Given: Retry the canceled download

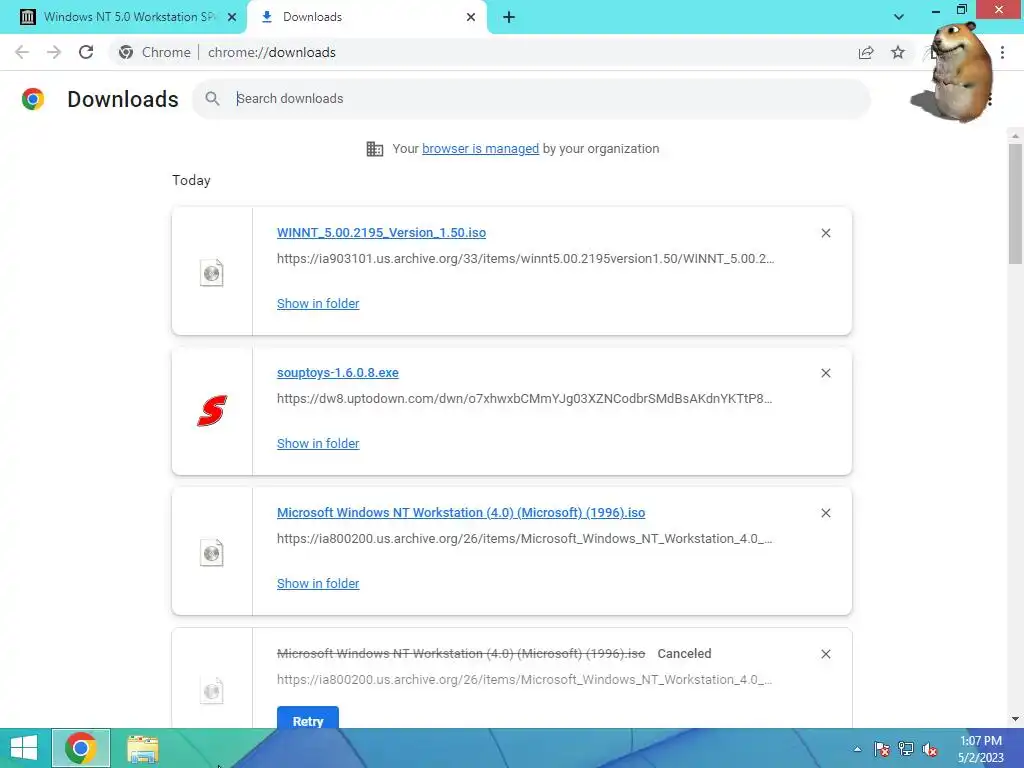Looking at the screenshot, I should point(308,718).
